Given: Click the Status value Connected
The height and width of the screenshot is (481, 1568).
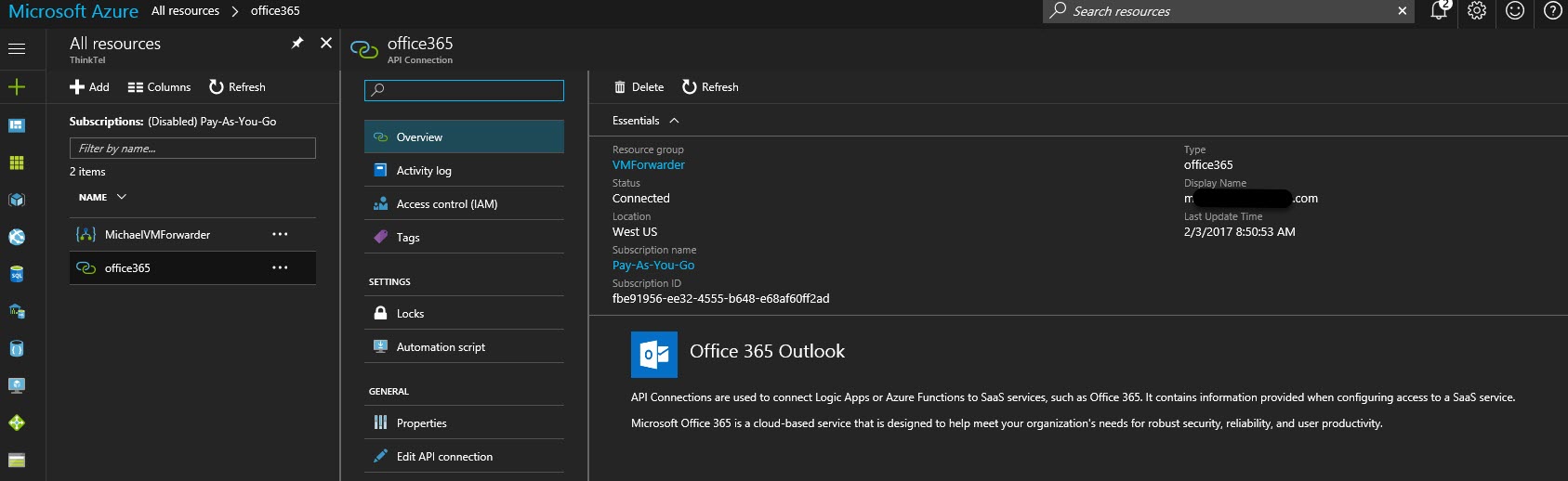Looking at the screenshot, I should (x=640, y=199).
